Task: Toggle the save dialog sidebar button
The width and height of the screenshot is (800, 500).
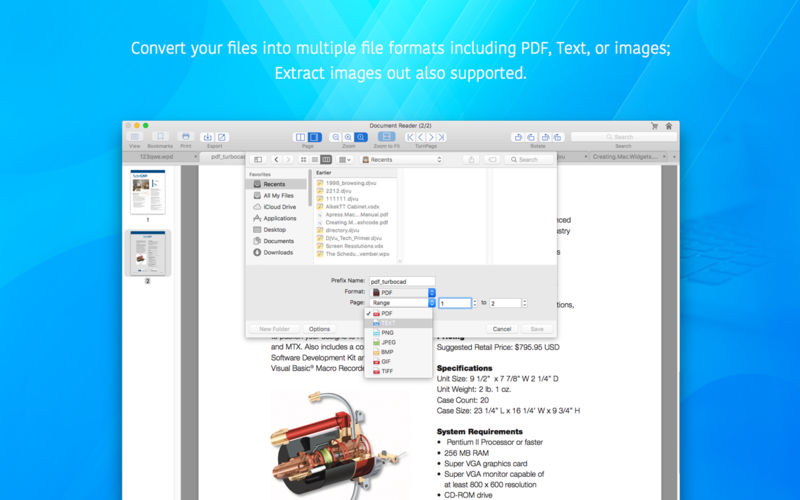Action: tap(258, 160)
